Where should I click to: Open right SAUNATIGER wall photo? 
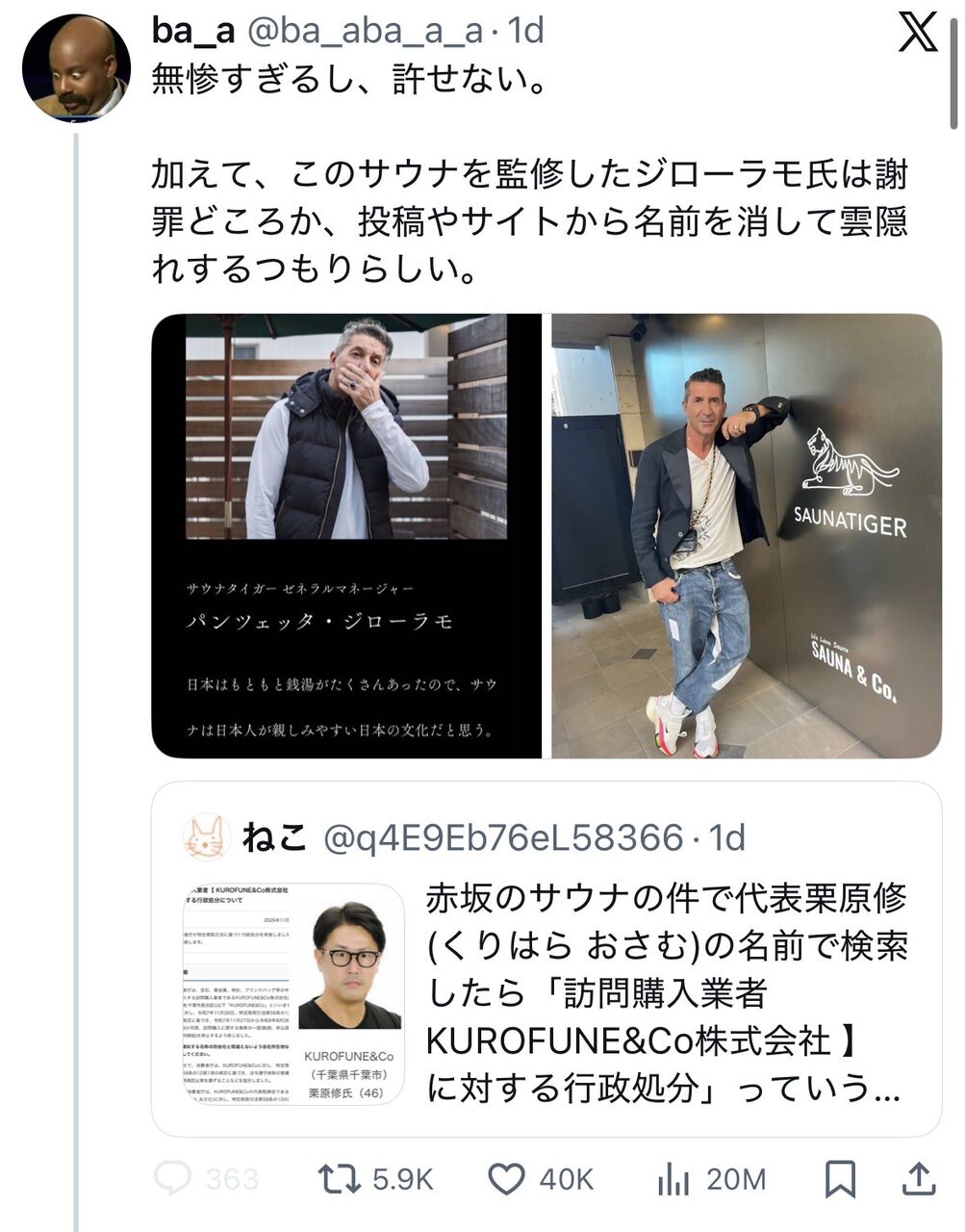(x=747, y=536)
